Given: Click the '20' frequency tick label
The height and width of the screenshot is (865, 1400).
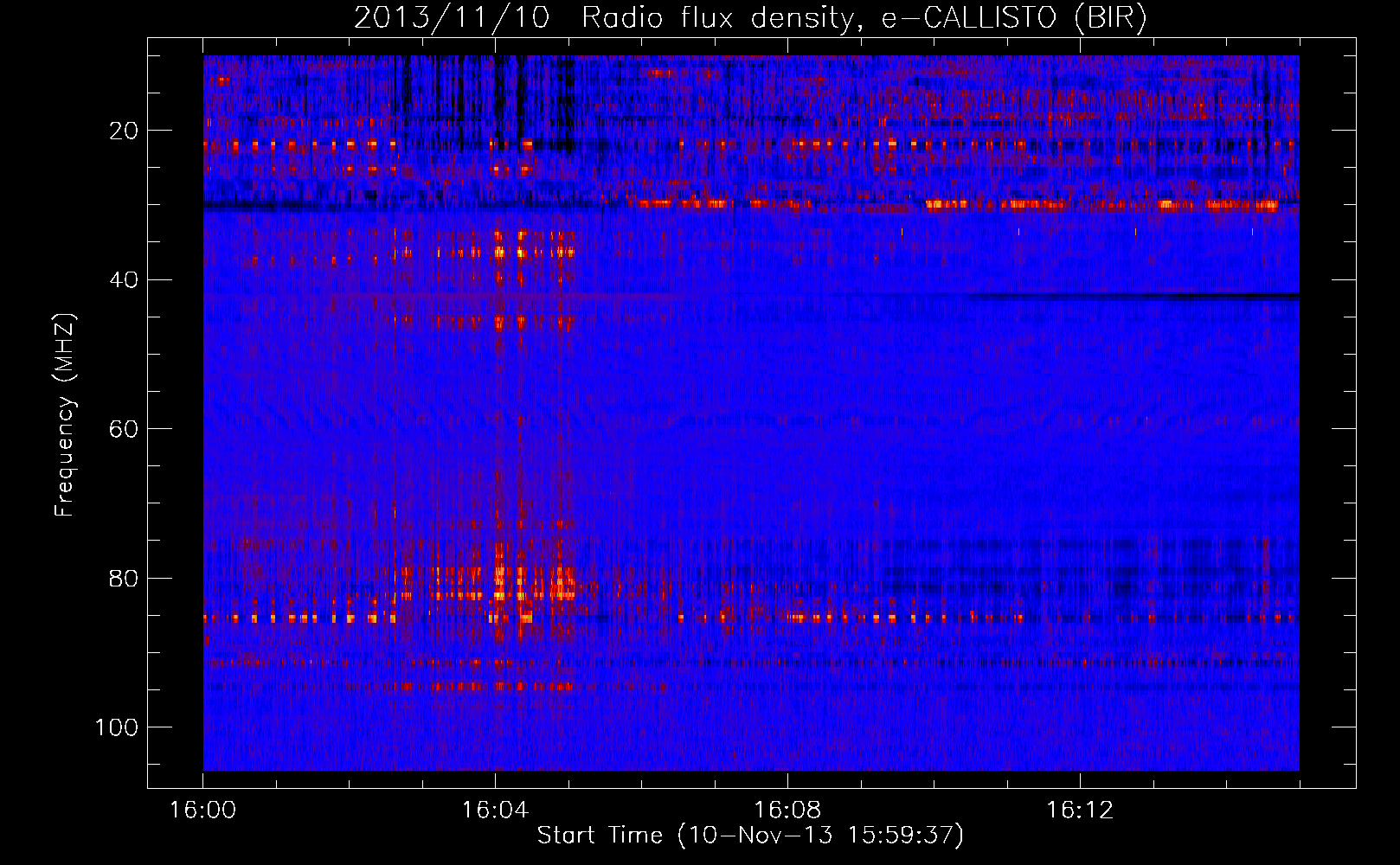Looking at the screenshot, I should click(x=125, y=131).
